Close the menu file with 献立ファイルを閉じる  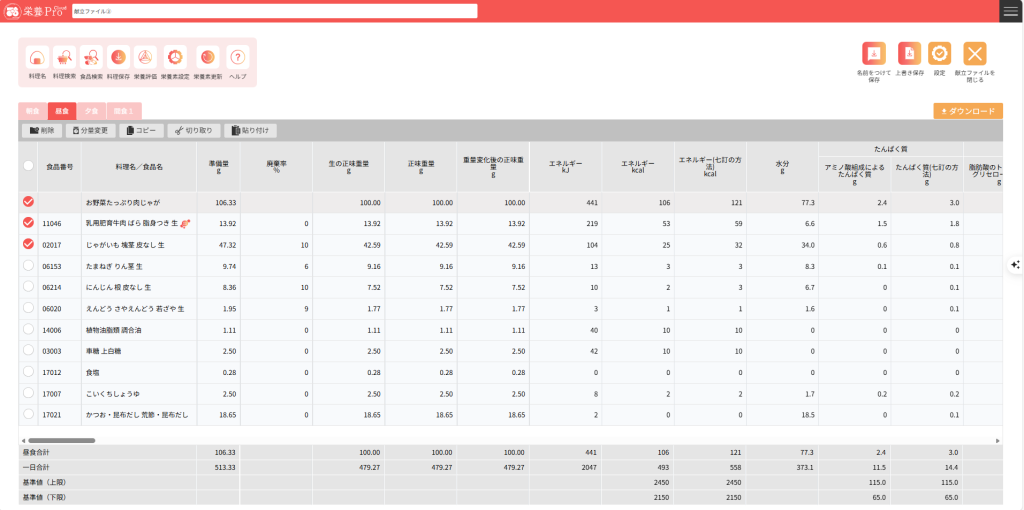pos(975,54)
